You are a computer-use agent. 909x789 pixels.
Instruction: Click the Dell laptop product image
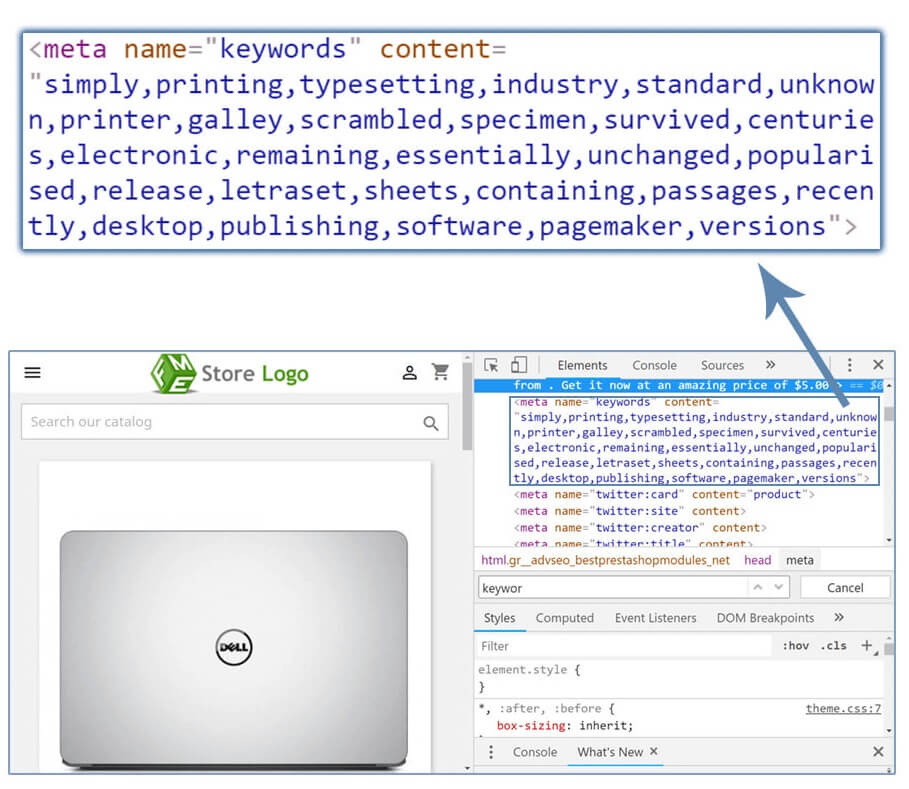(234, 649)
